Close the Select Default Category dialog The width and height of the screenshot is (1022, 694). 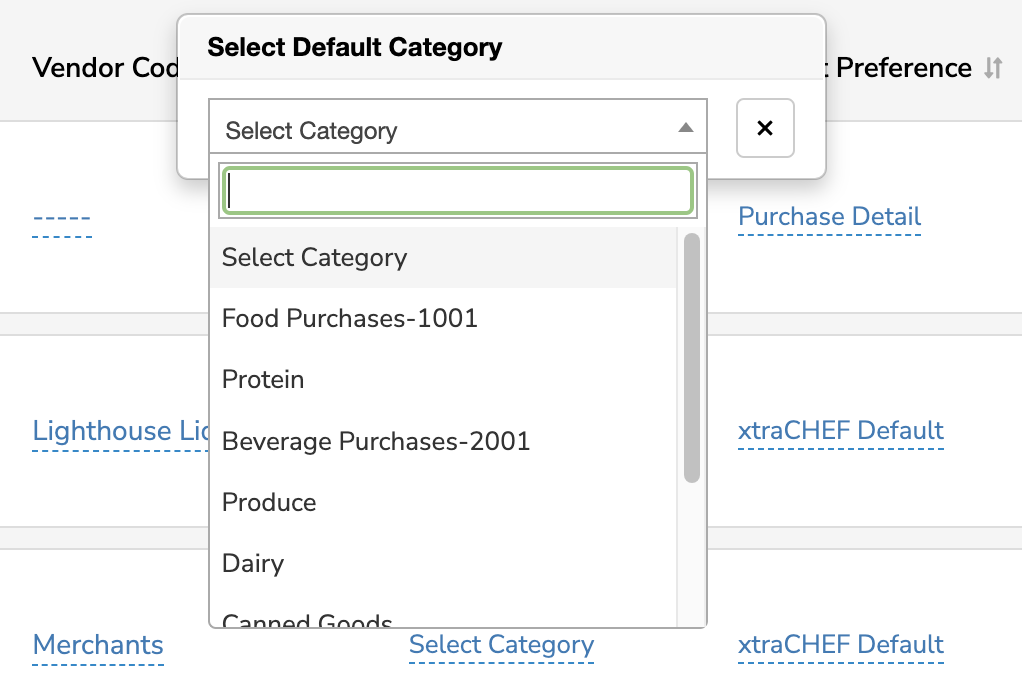764,128
